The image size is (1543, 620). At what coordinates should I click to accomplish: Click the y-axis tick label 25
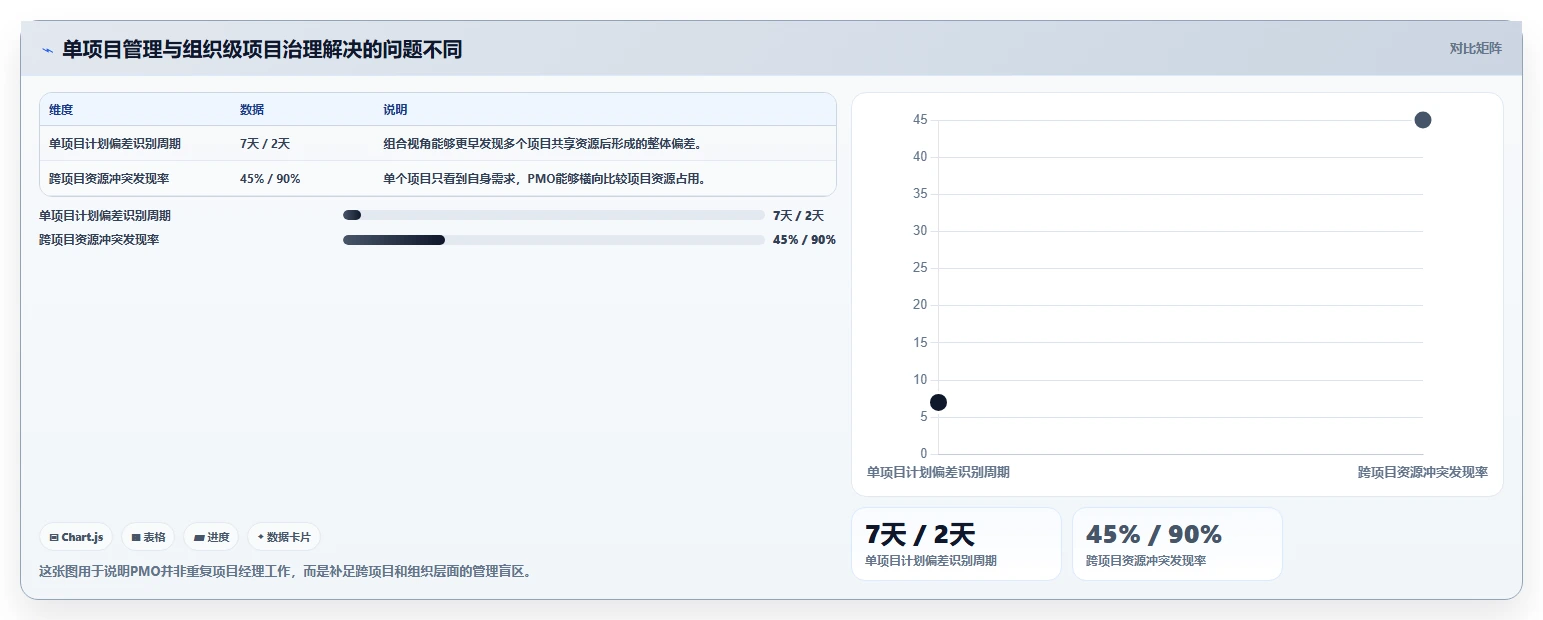(920, 268)
